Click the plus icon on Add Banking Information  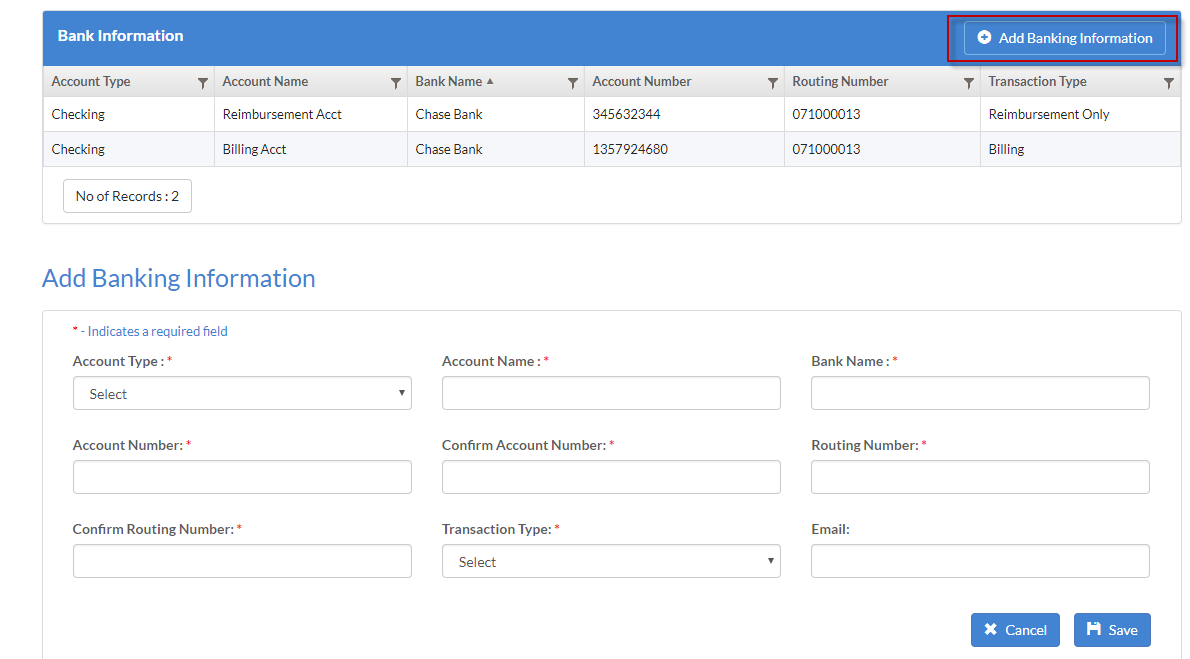pyautogui.click(x=984, y=38)
